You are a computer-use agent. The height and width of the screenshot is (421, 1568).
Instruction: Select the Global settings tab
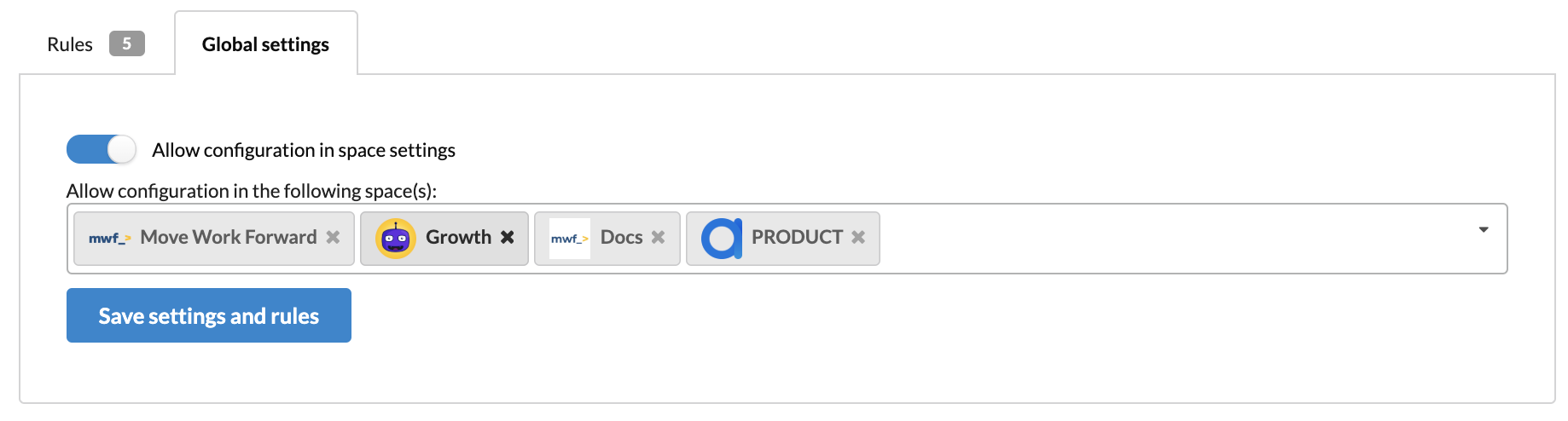coord(265,44)
